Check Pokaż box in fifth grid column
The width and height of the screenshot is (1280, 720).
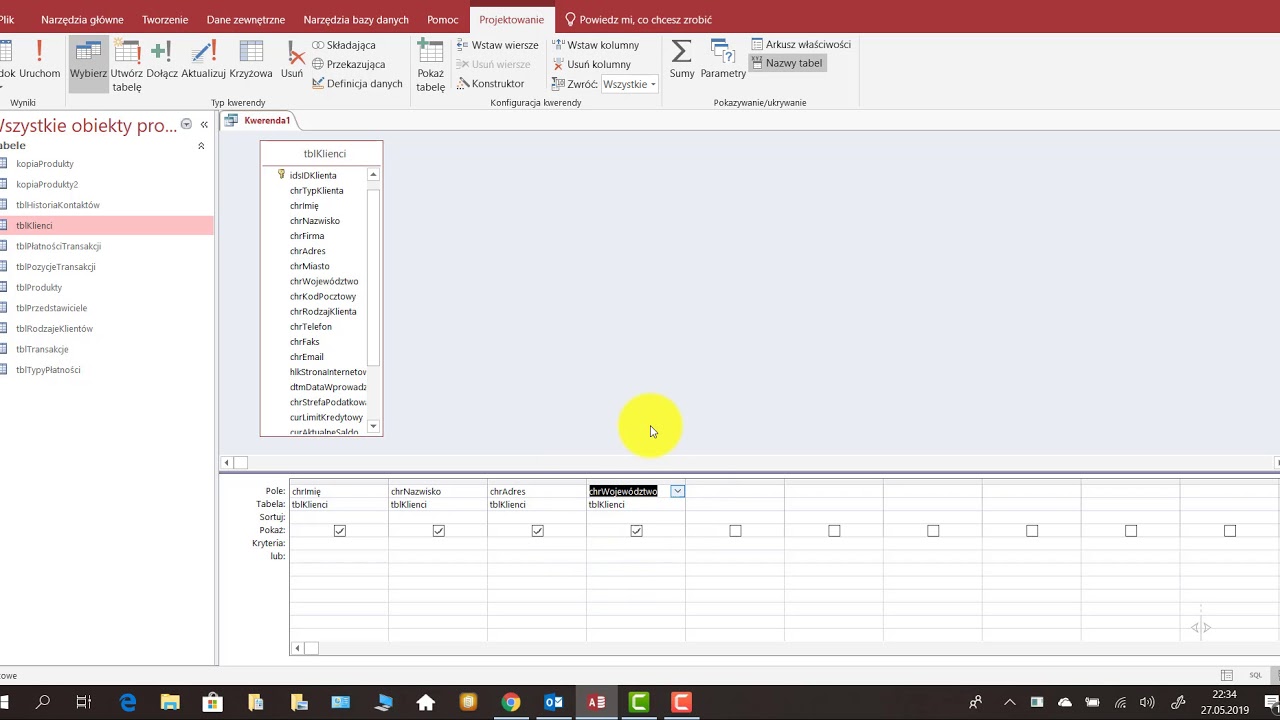[x=736, y=531]
